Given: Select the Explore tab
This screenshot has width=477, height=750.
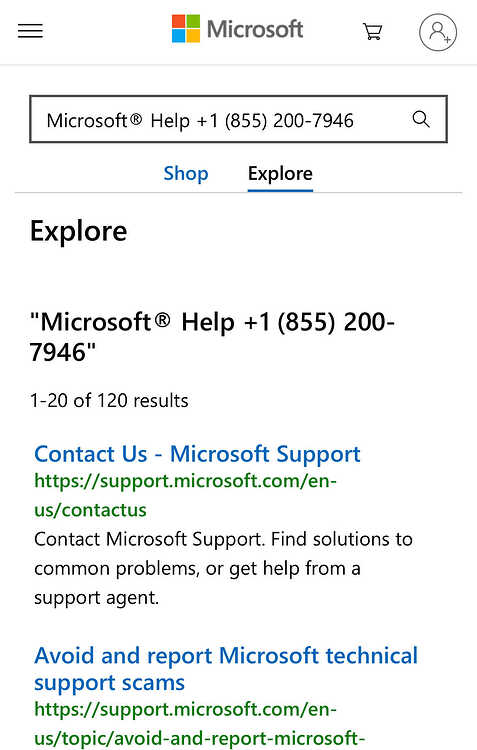Looking at the screenshot, I should click(280, 173).
